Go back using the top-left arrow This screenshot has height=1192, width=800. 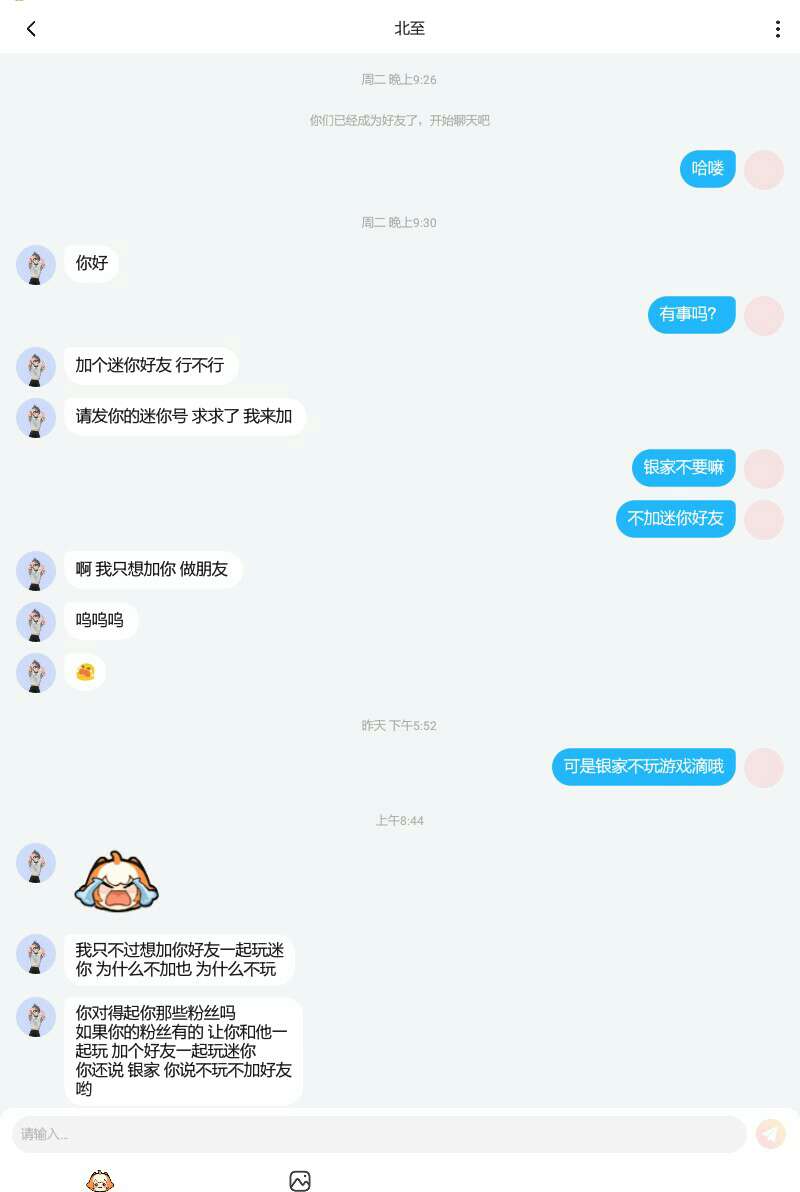coord(31,29)
